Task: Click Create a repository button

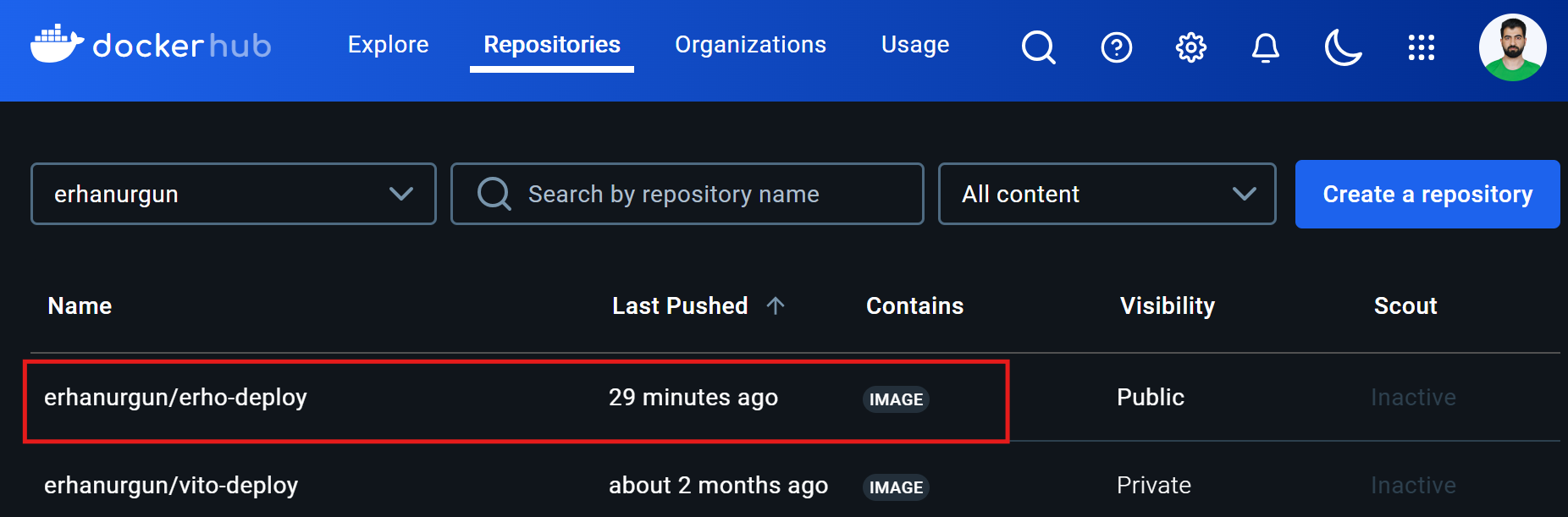Action: tap(1427, 194)
